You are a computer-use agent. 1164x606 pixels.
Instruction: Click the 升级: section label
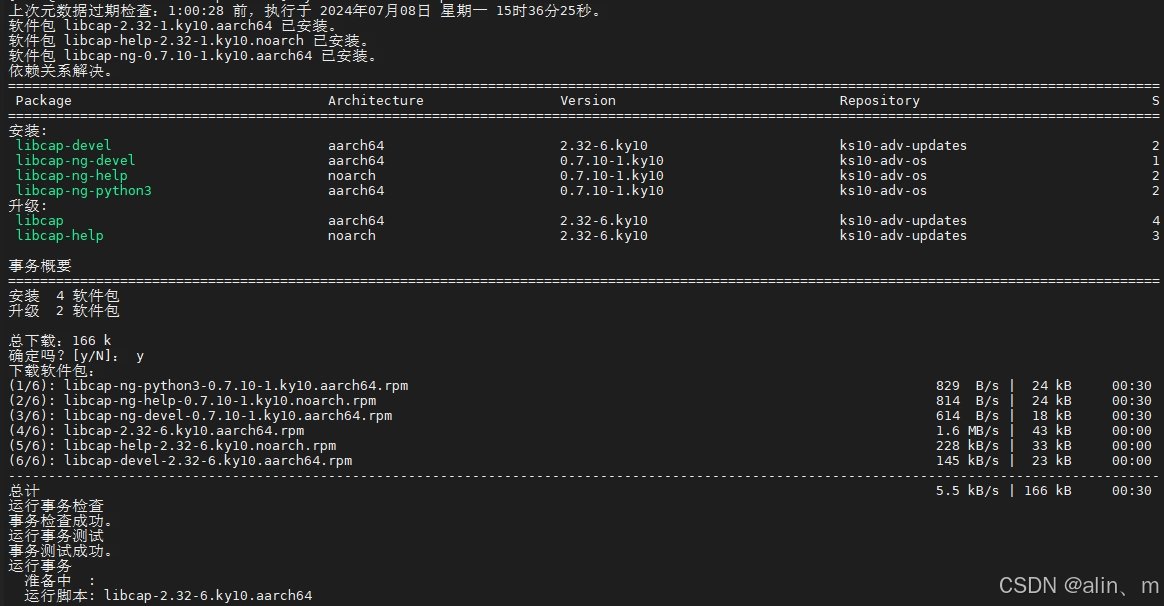click(28, 205)
